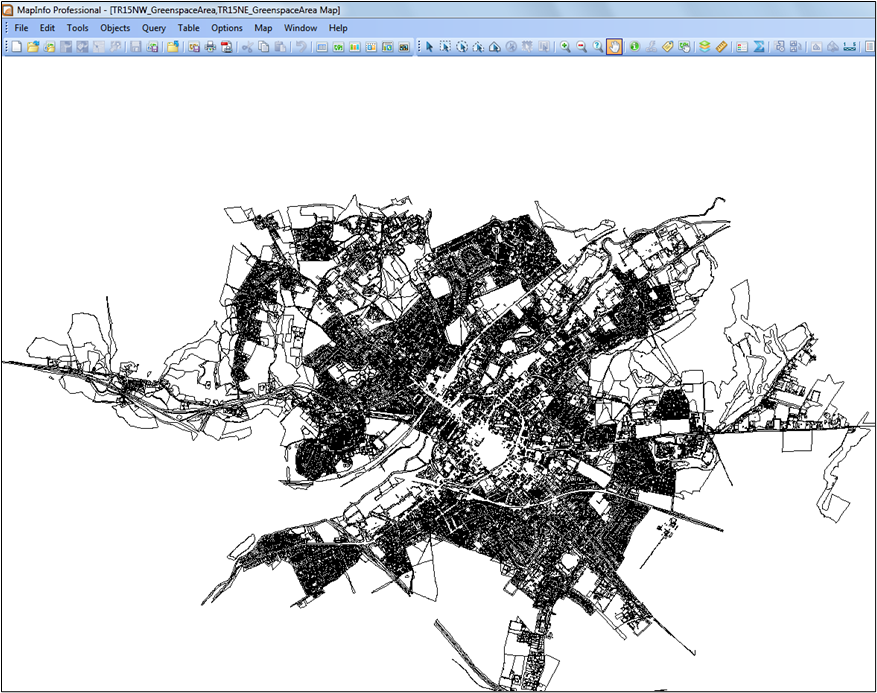Select the Zoom-in tool

click(565, 46)
